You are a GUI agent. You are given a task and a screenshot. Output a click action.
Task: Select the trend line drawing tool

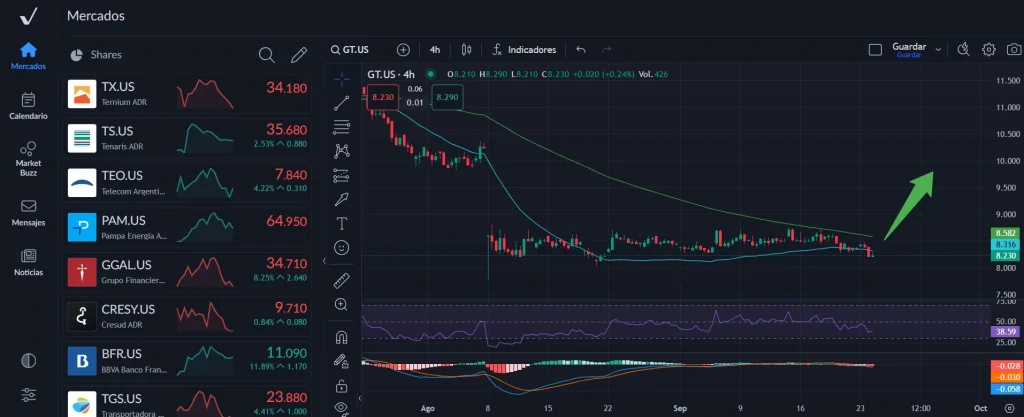point(342,101)
